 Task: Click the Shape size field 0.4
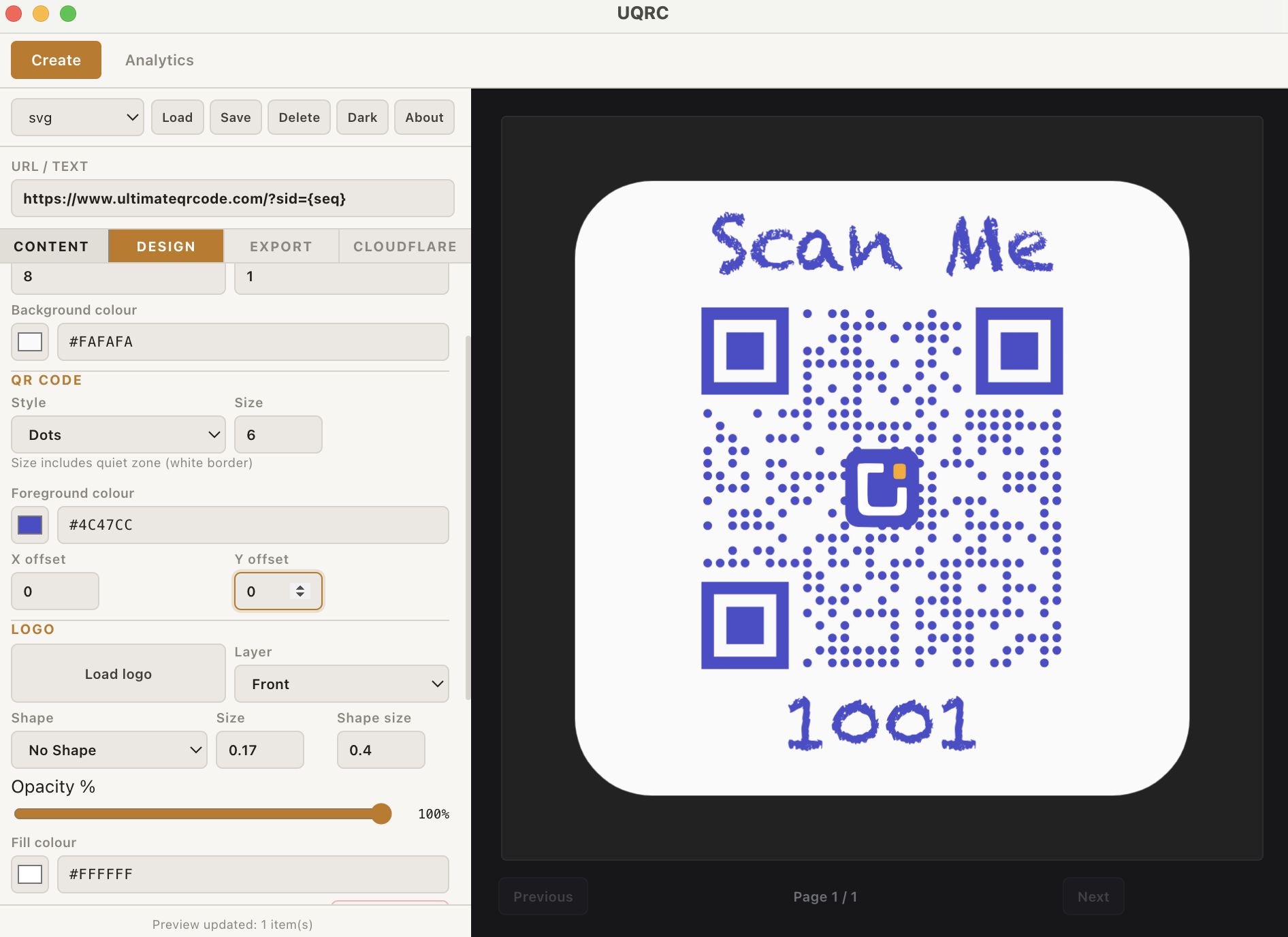click(x=381, y=750)
